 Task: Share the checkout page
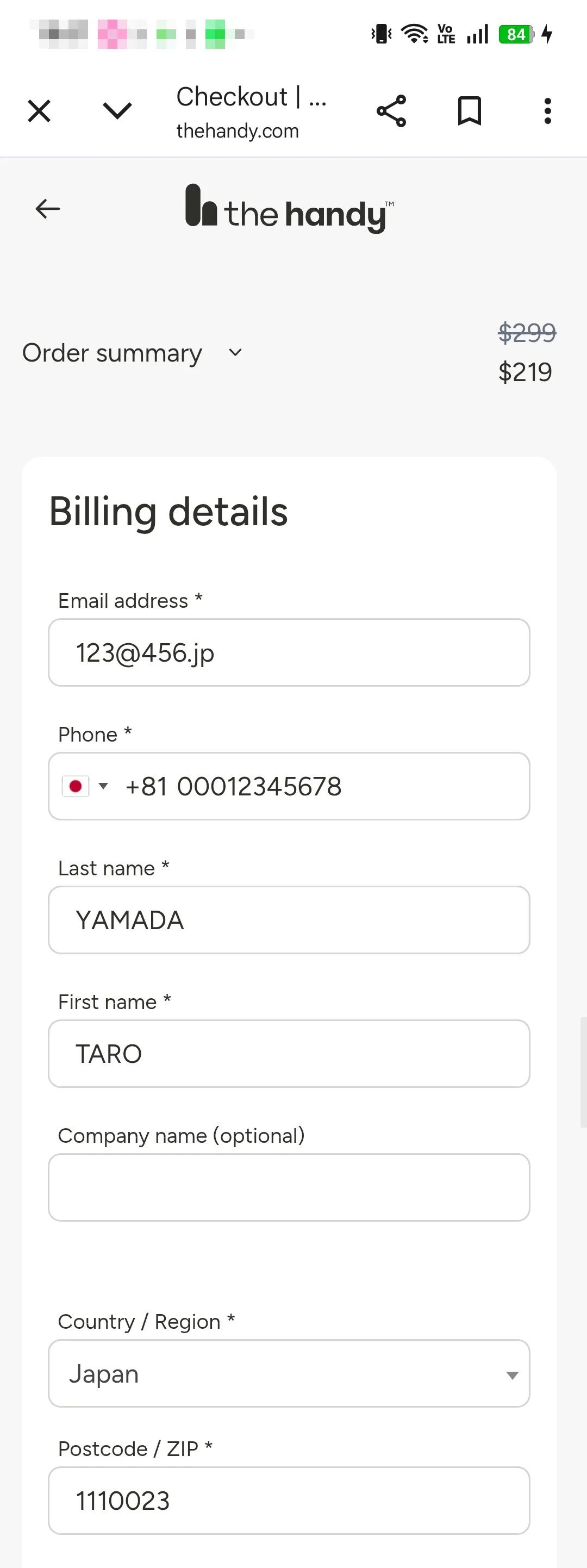pyautogui.click(x=391, y=111)
